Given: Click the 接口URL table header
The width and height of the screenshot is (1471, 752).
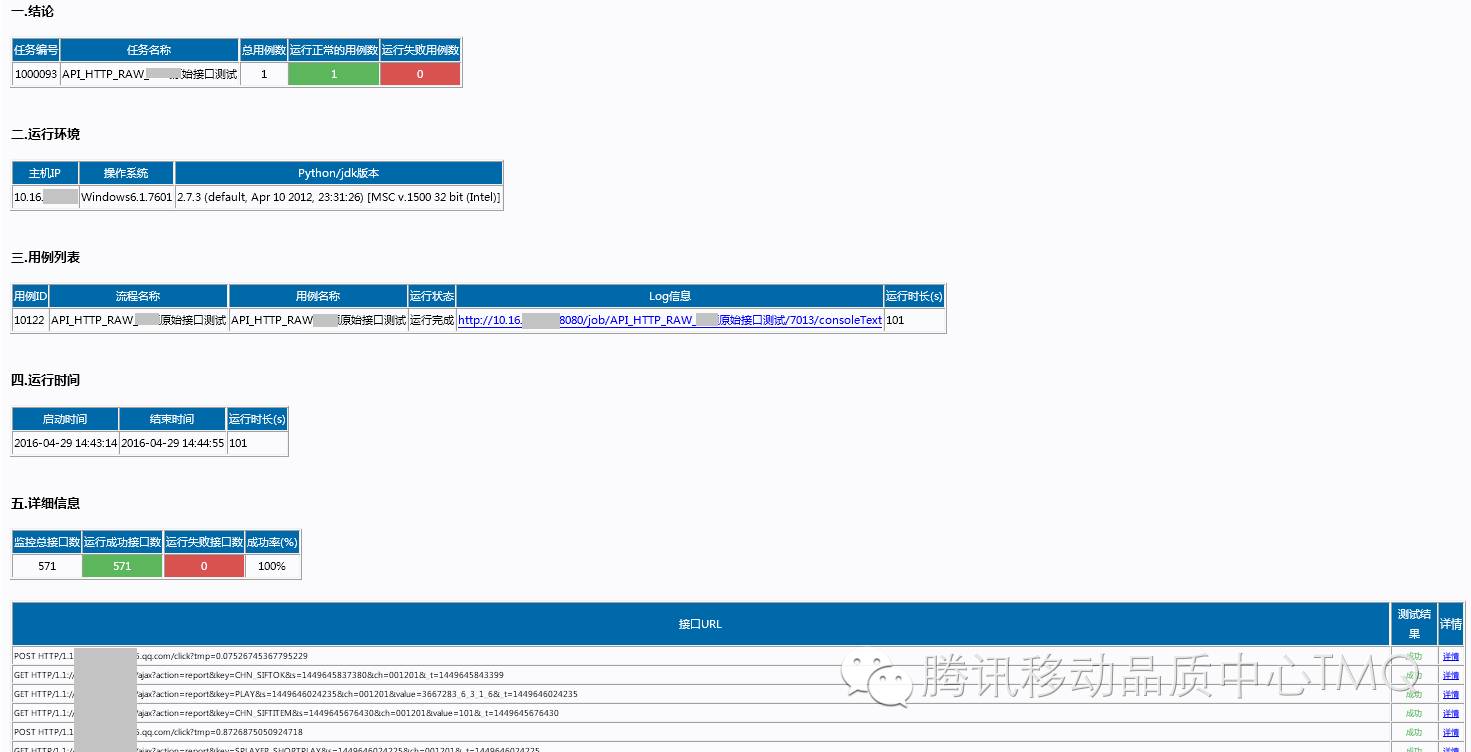Looking at the screenshot, I should pos(700,624).
